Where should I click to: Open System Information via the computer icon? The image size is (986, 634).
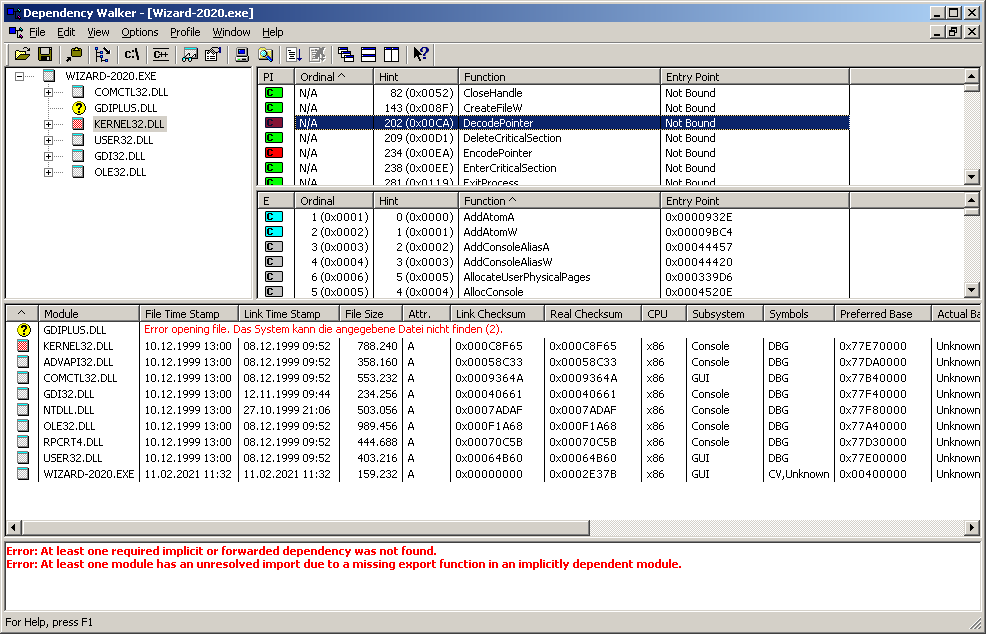tap(243, 54)
